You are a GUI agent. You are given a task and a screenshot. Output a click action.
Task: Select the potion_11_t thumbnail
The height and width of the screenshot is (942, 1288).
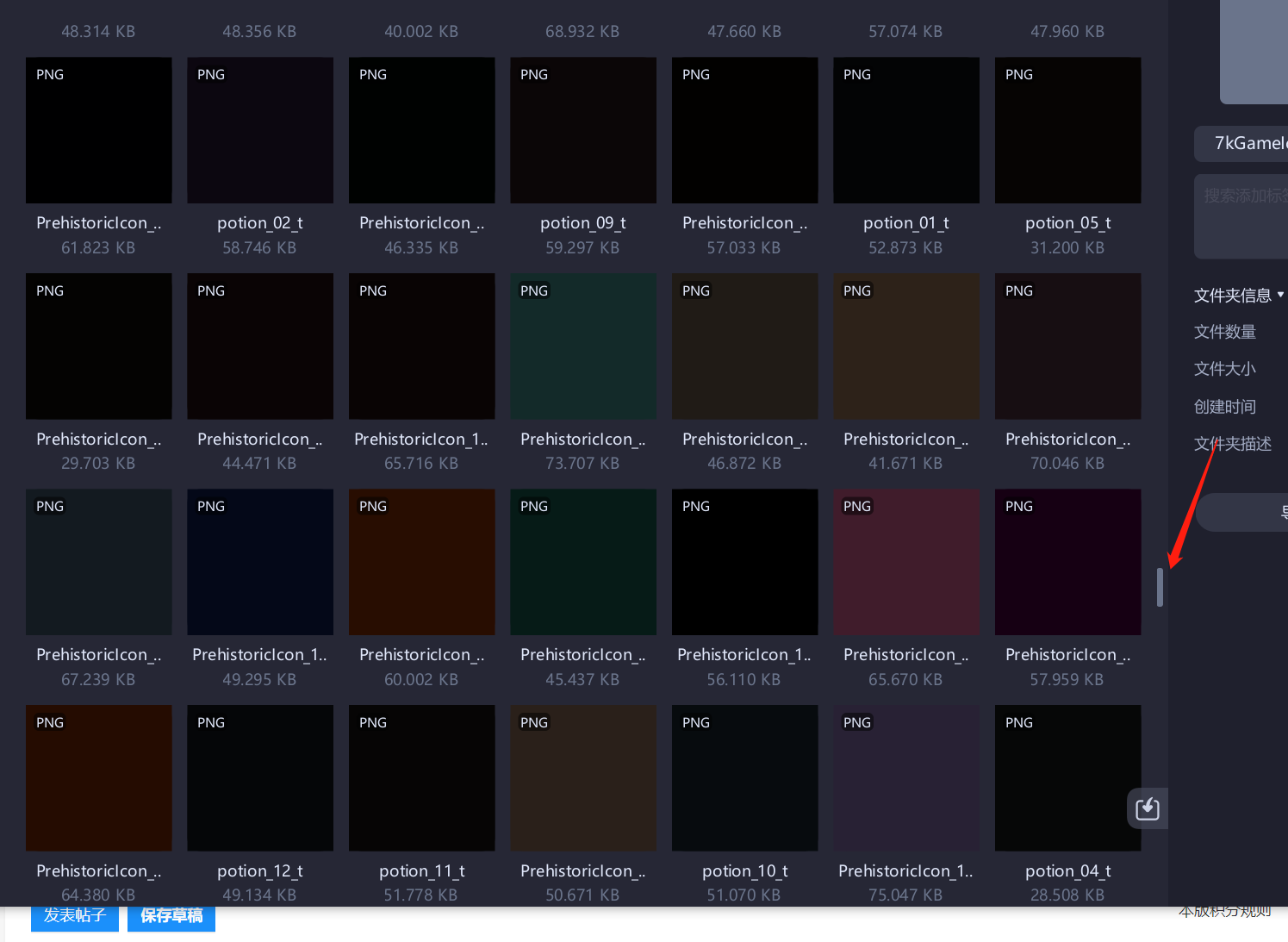[422, 778]
